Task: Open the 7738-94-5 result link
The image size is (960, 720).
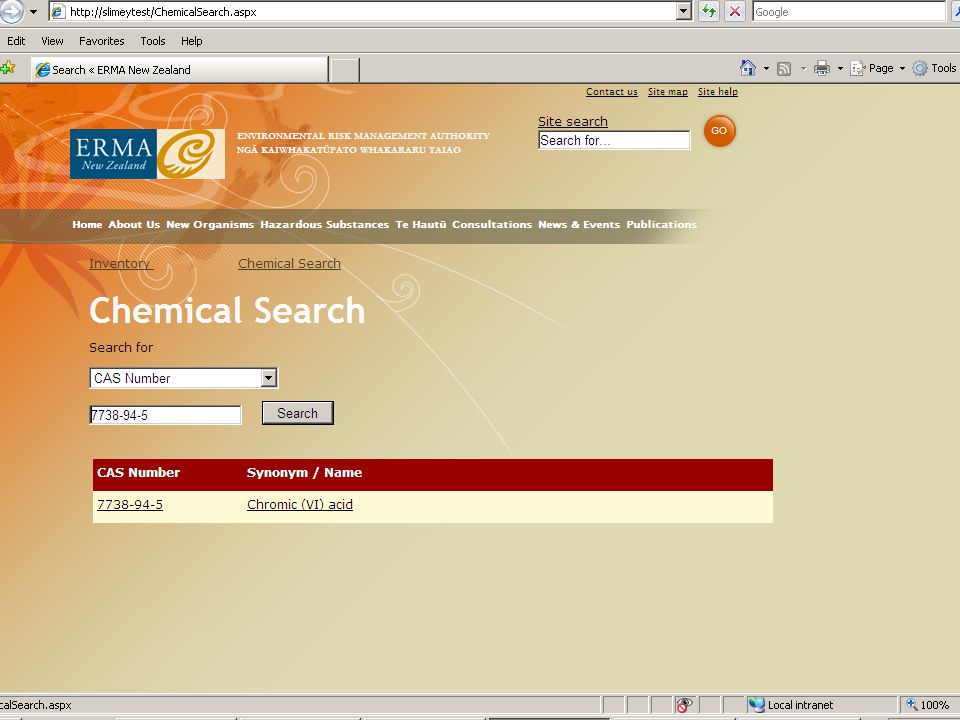Action: coord(130,504)
